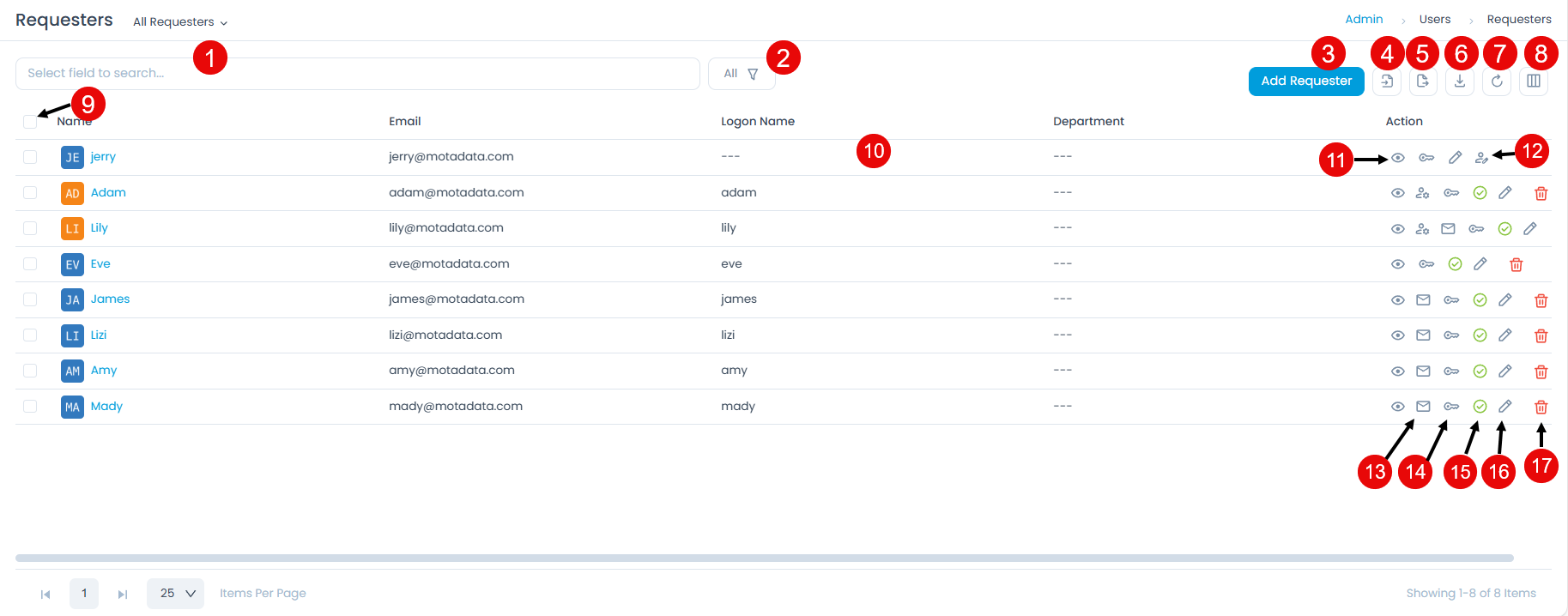Click the envelope icon for Lily
Viewport: 1568px width, 616px height.
1448,229
